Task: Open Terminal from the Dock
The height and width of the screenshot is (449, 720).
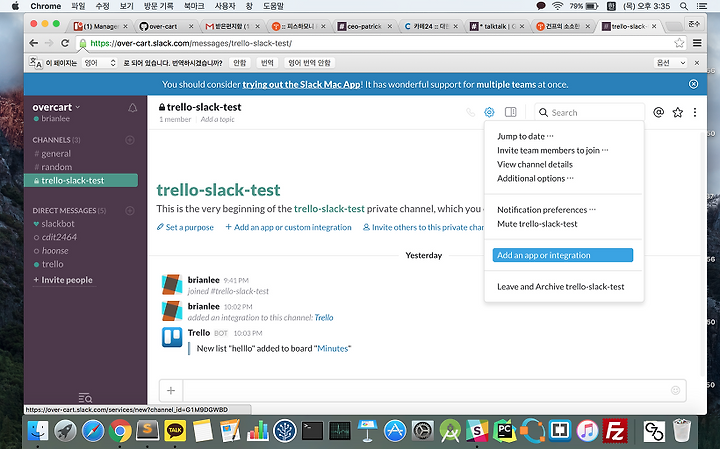Action: click(312, 431)
